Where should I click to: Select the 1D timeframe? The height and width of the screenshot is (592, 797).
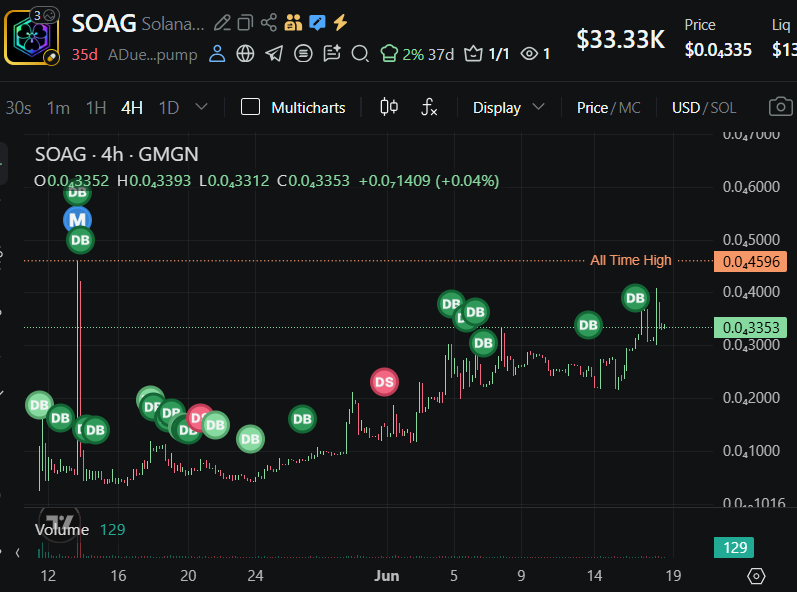click(x=169, y=108)
